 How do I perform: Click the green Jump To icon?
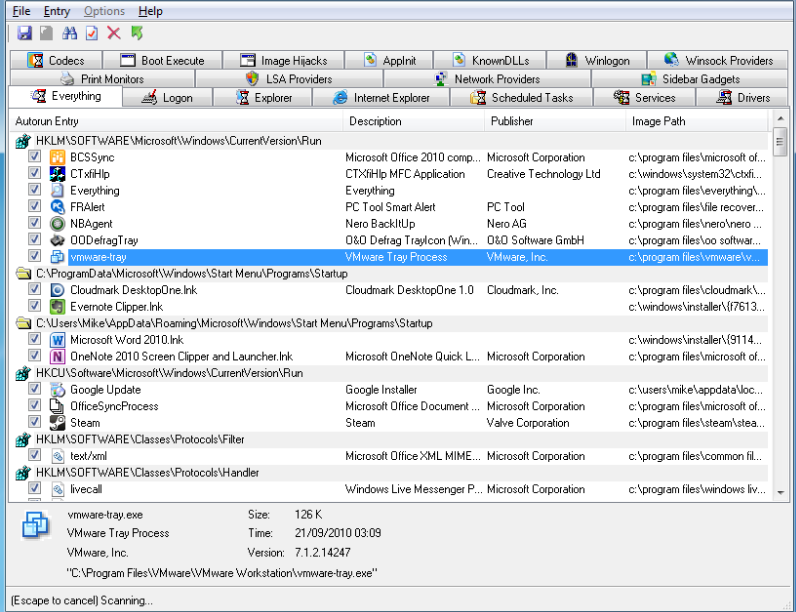(137, 33)
